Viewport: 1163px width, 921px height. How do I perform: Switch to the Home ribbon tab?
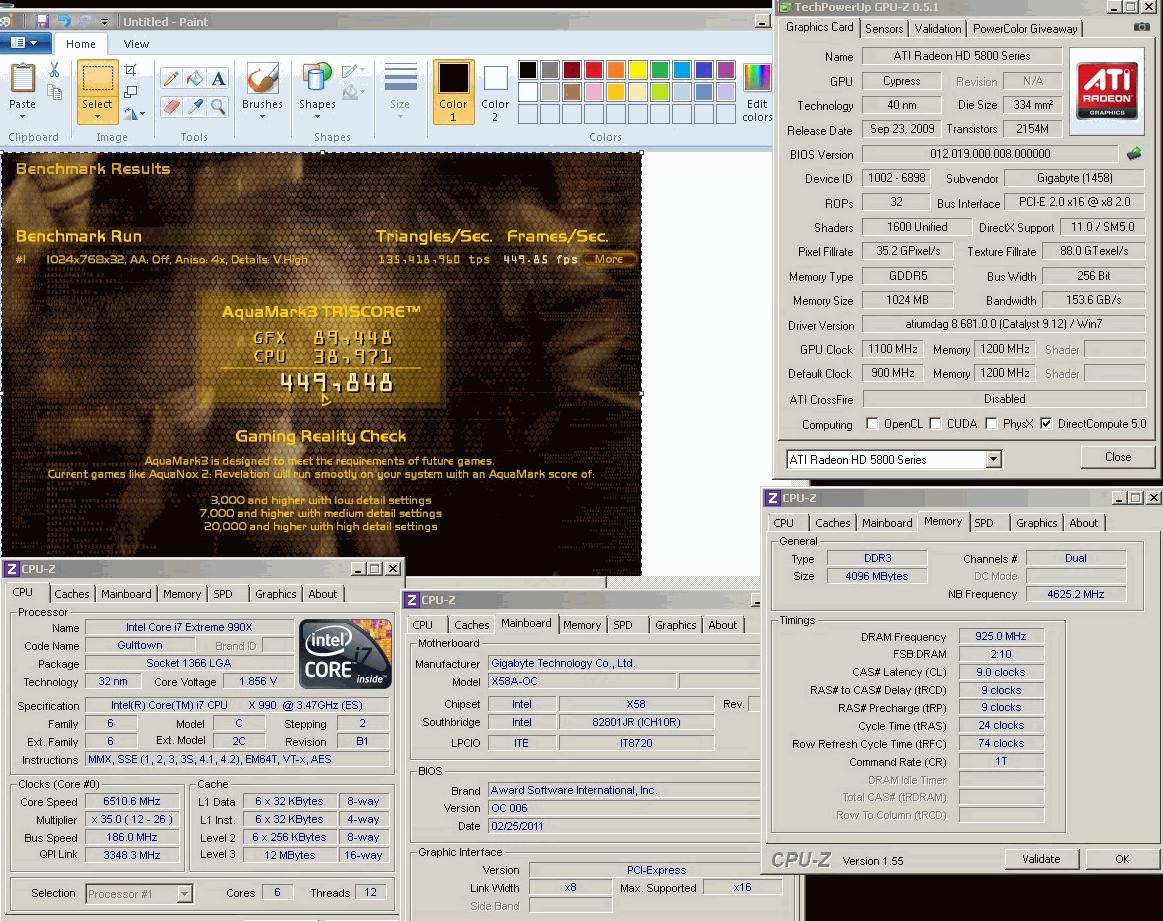tap(80, 44)
